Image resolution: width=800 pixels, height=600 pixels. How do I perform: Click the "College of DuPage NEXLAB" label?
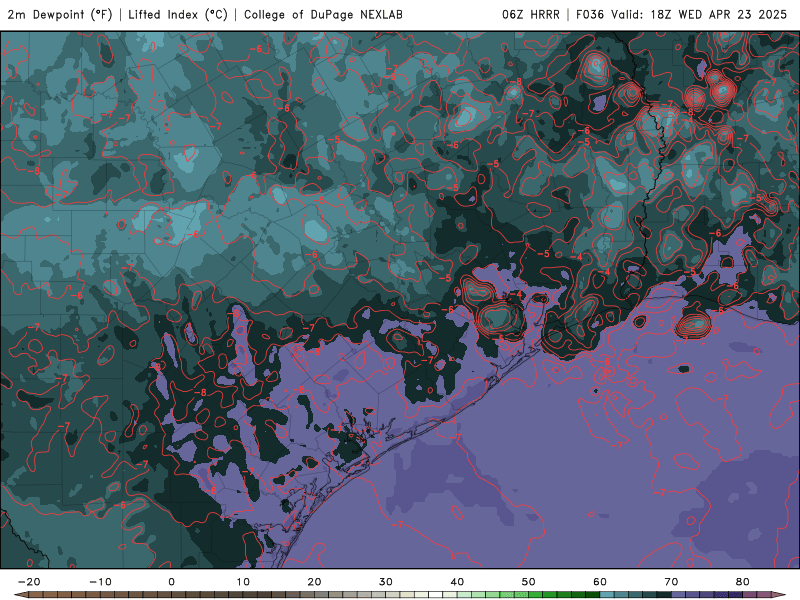[323, 15]
